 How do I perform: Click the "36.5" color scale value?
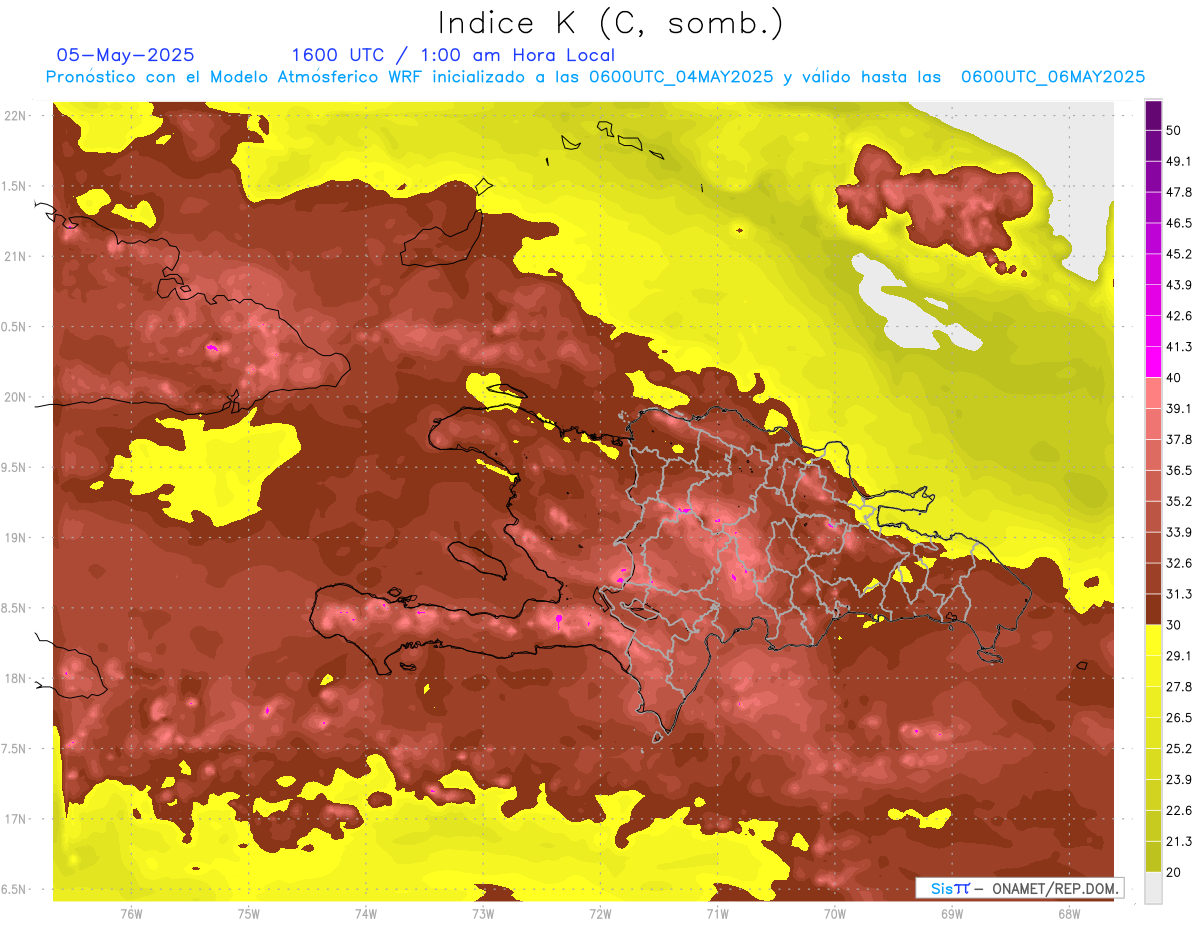(1179, 470)
